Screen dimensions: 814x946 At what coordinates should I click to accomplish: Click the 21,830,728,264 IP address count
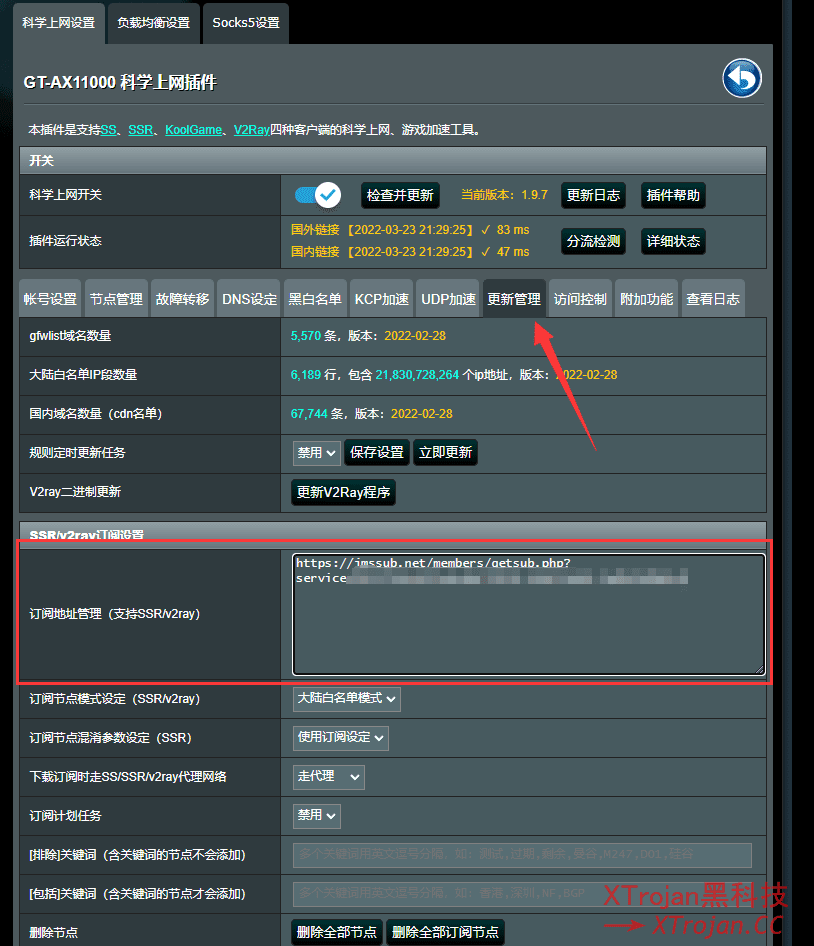[x=418, y=375]
